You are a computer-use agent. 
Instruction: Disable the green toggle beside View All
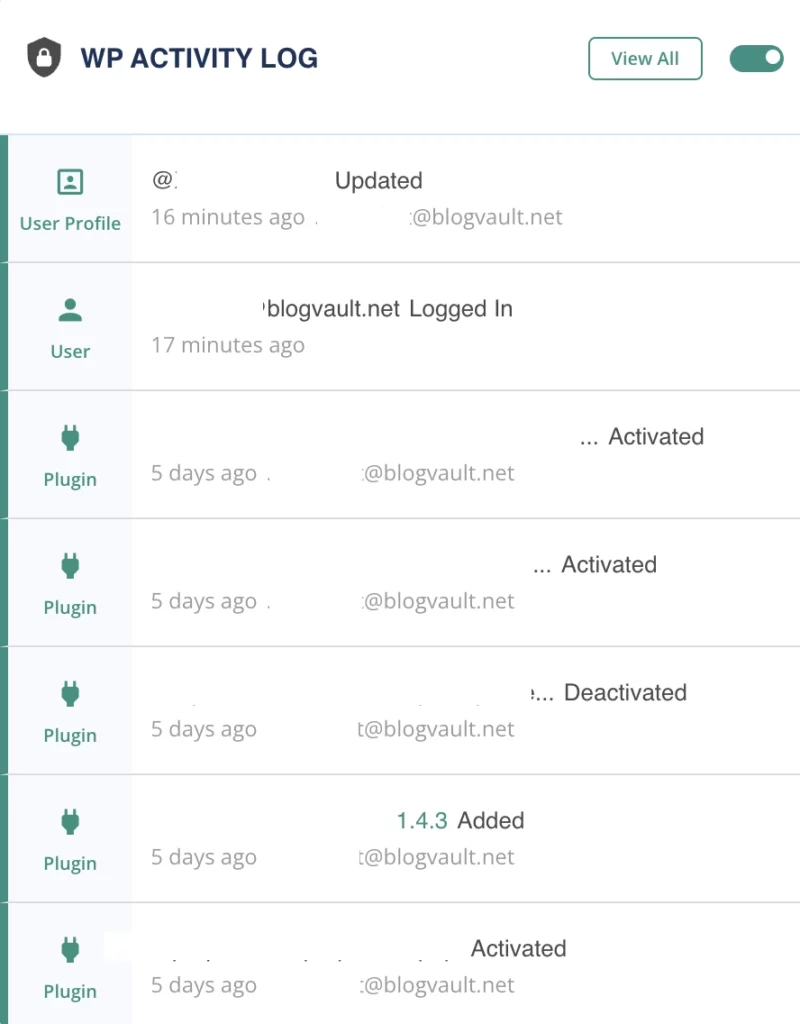click(x=756, y=58)
